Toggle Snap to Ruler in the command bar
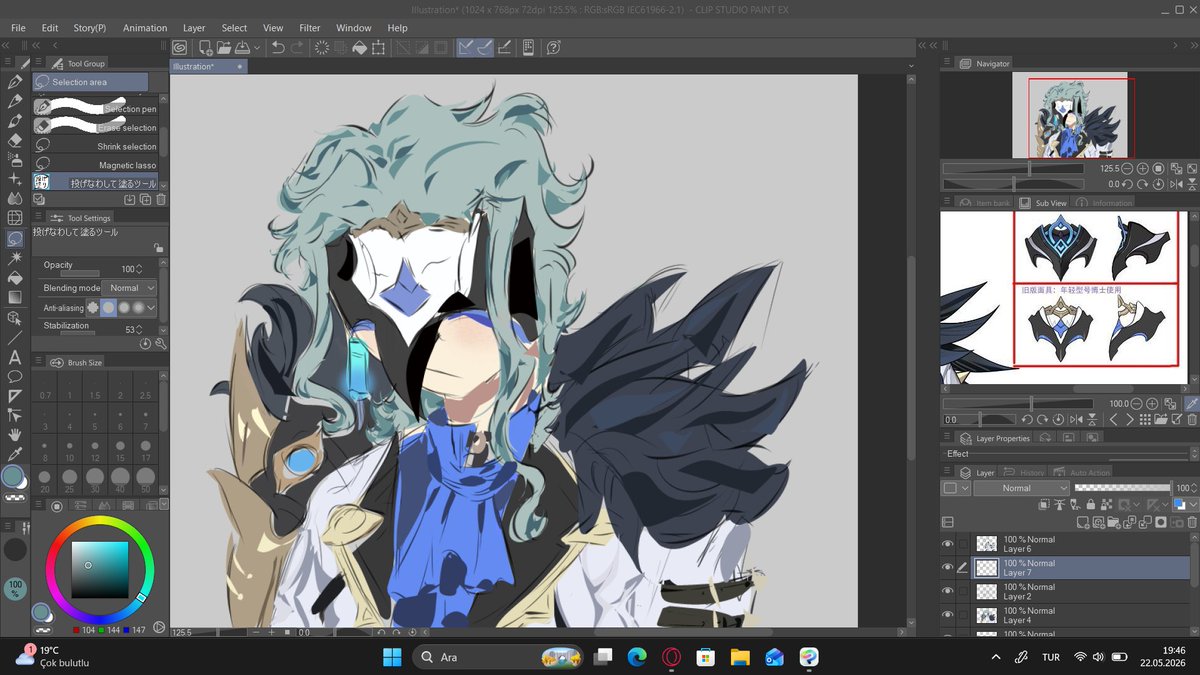 [x=465, y=47]
